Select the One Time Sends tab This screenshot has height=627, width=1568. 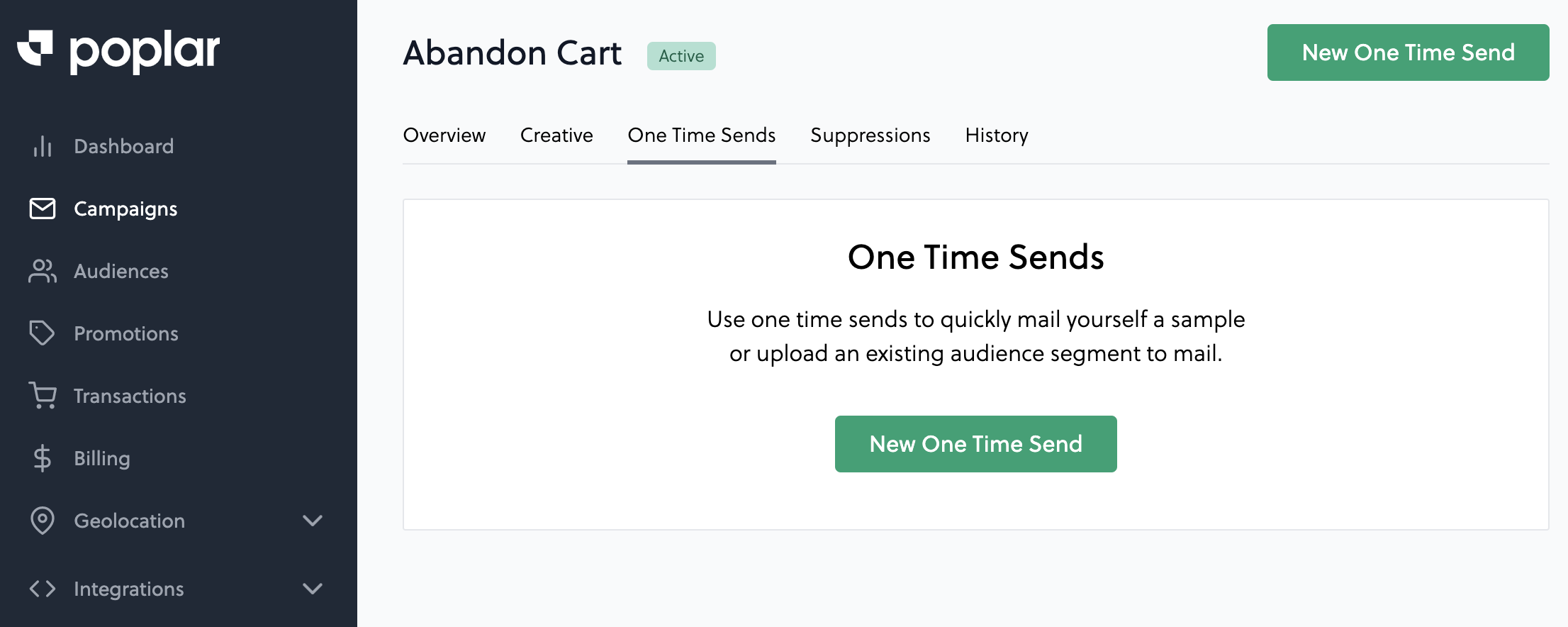point(702,135)
